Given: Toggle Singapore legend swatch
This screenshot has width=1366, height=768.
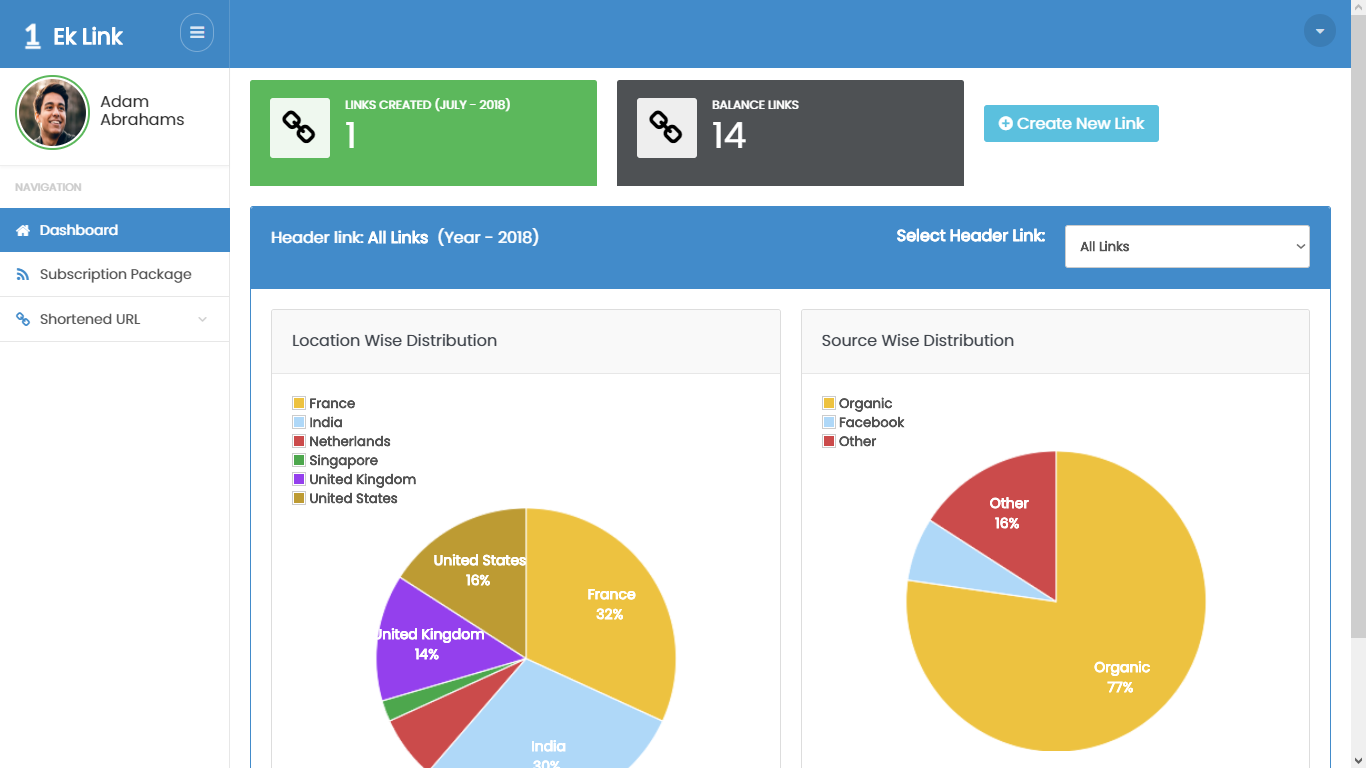Looking at the screenshot, I should (299, 460).
